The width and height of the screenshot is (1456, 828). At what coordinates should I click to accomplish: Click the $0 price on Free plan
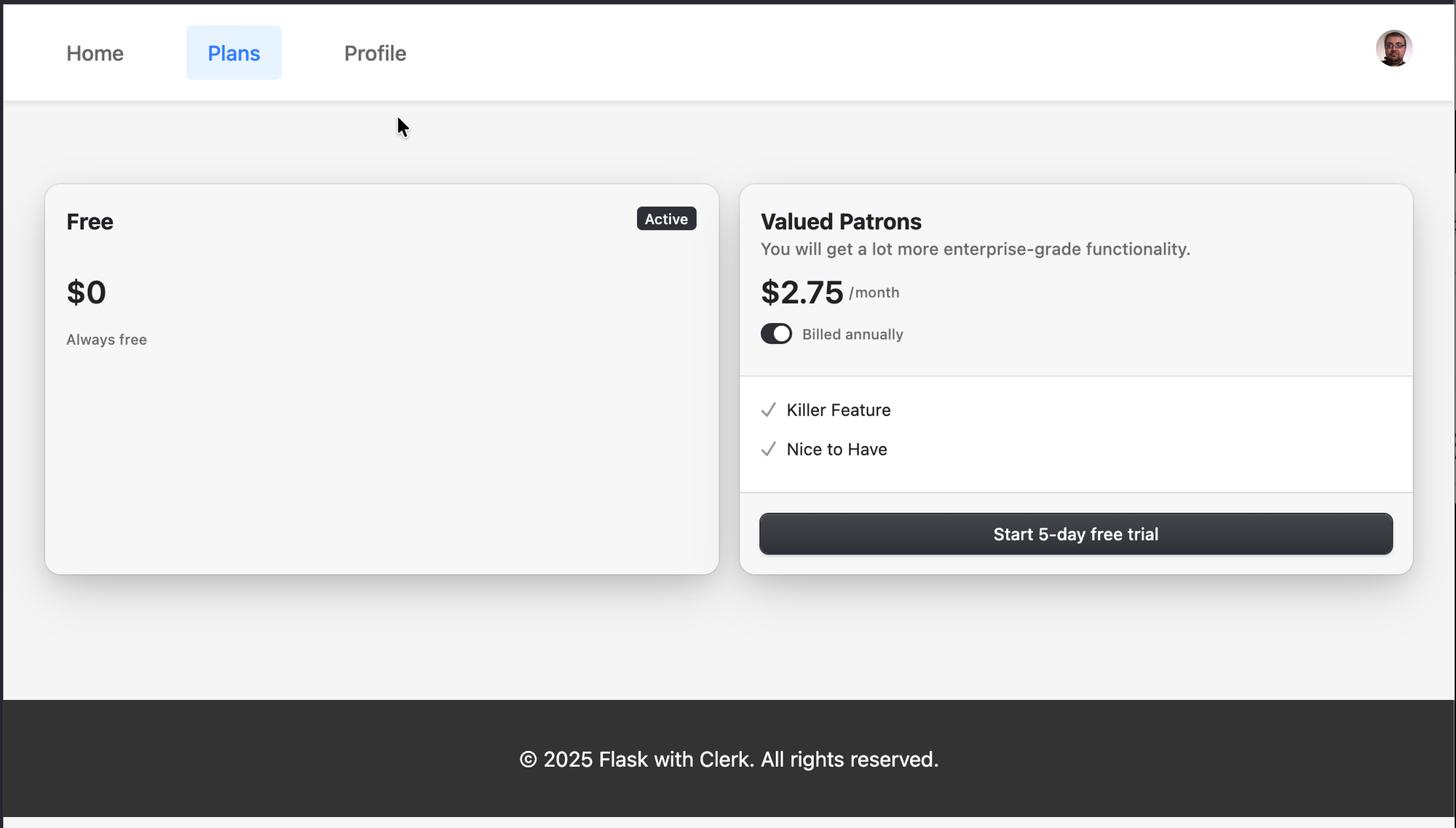coord(86,292)
